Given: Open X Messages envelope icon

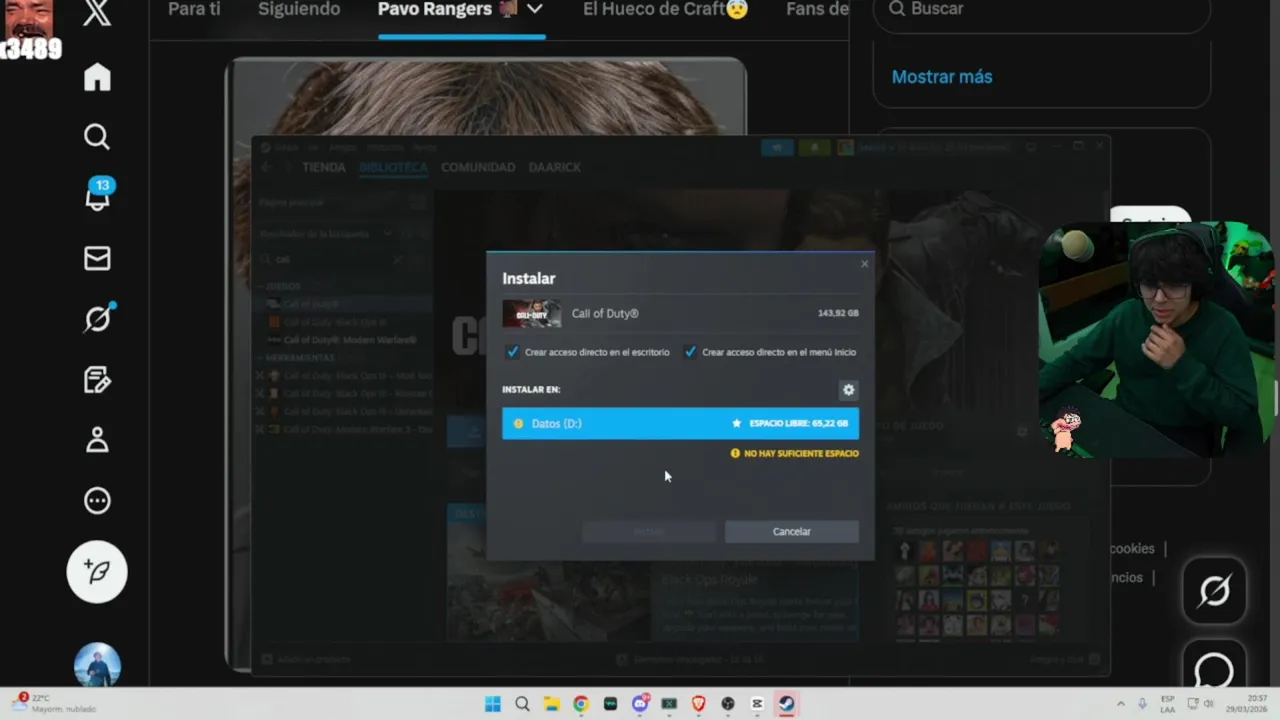Looking at the screenshot, I should click(x=97, y=259).
